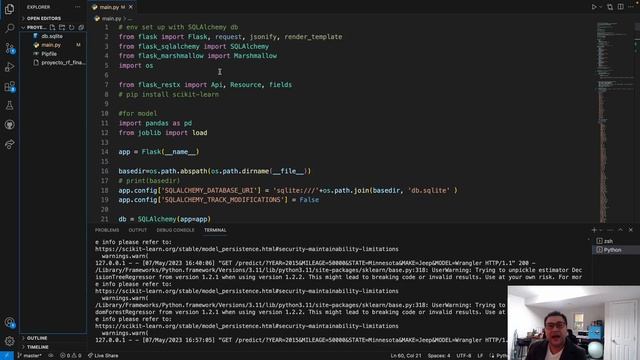Image resolution: width=640 pixels, height=360 pixels.
Task: Open the Extensions view
Action: [x=9, y=86]
